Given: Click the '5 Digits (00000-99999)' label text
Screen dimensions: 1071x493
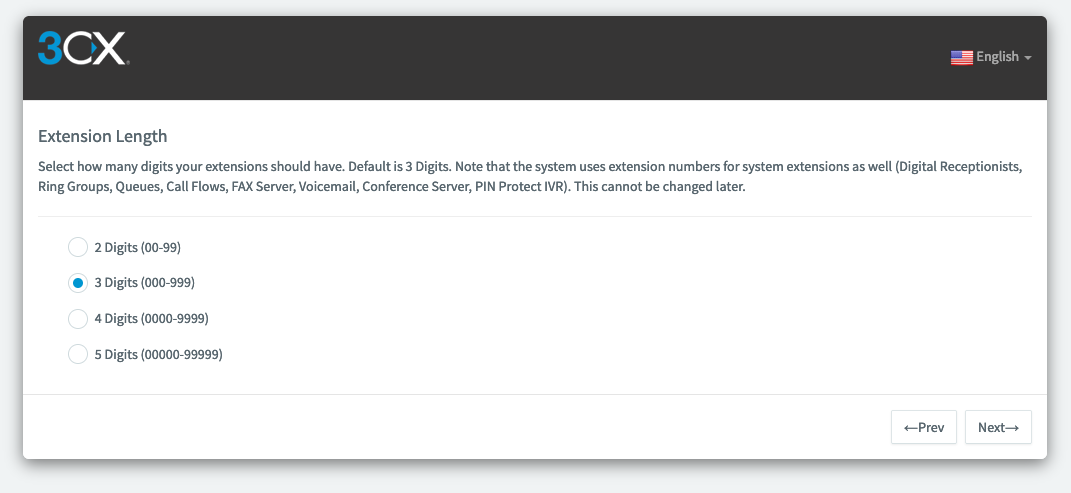Looking at the screenshot, I should pos(158,354).
